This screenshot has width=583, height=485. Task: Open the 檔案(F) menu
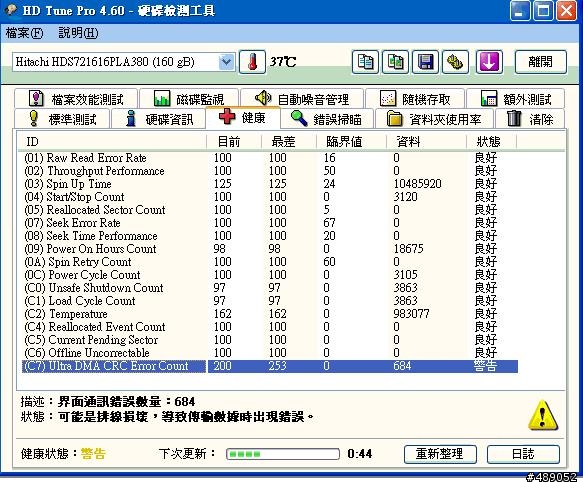(x=24, y=33)
